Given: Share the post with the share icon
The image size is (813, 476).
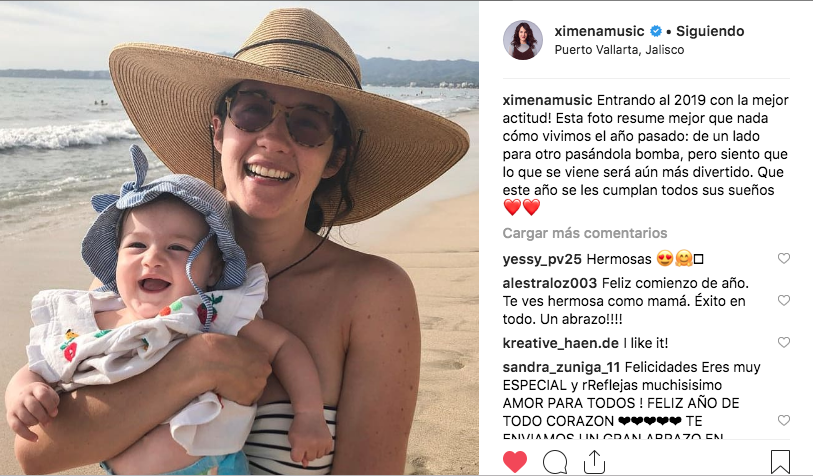Looking at the screenshot, I should pos(594,461).
